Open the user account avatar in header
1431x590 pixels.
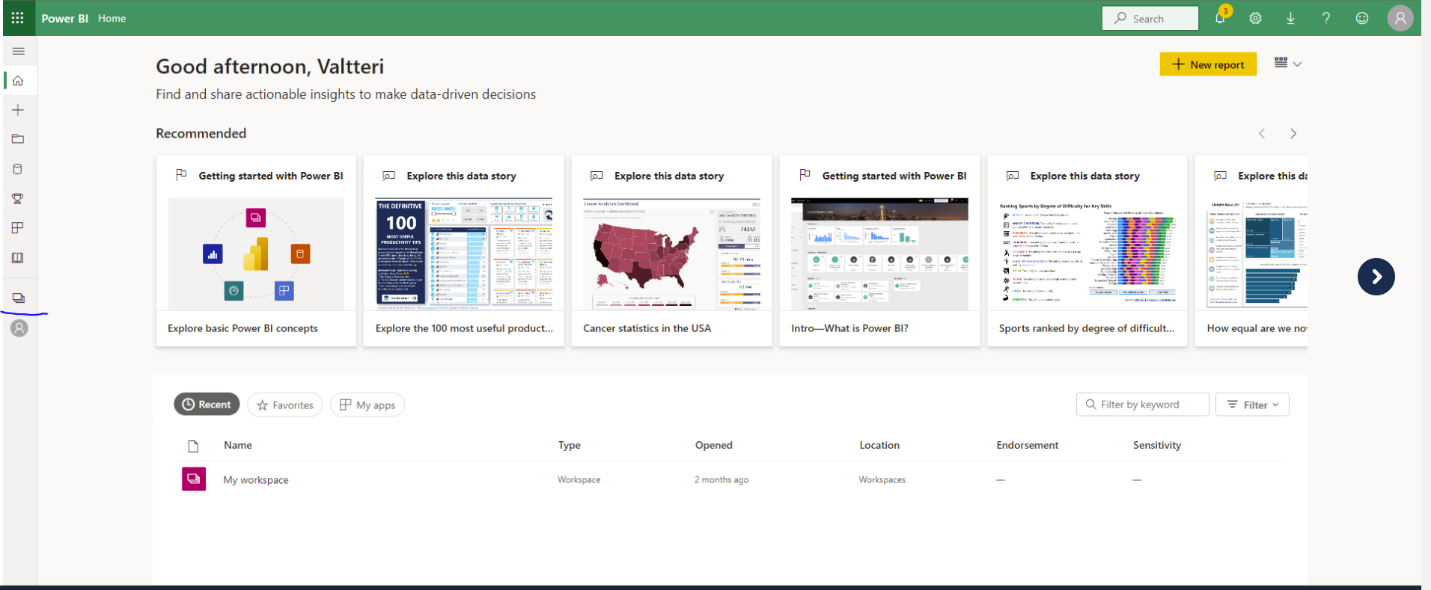click(x=1401, y=18)
